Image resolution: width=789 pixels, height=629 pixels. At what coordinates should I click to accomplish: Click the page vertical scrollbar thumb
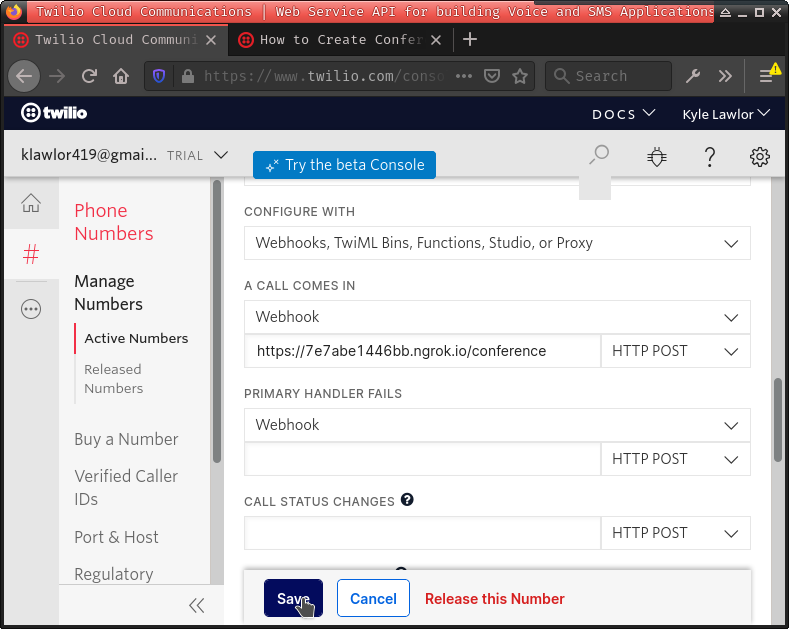(778, 419)
